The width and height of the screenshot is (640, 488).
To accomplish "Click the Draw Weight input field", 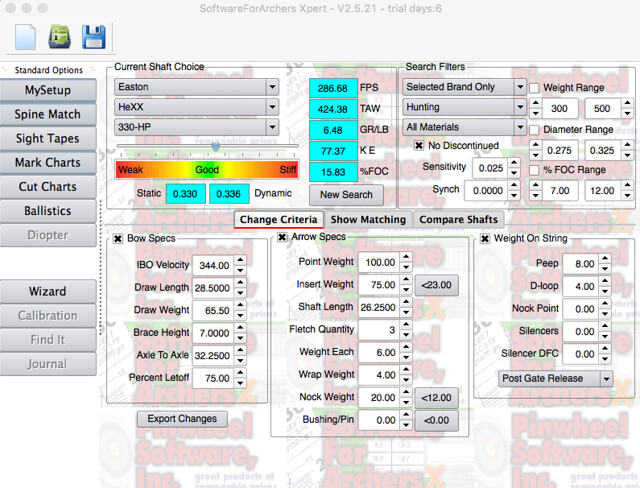I will tap(213, 311).
